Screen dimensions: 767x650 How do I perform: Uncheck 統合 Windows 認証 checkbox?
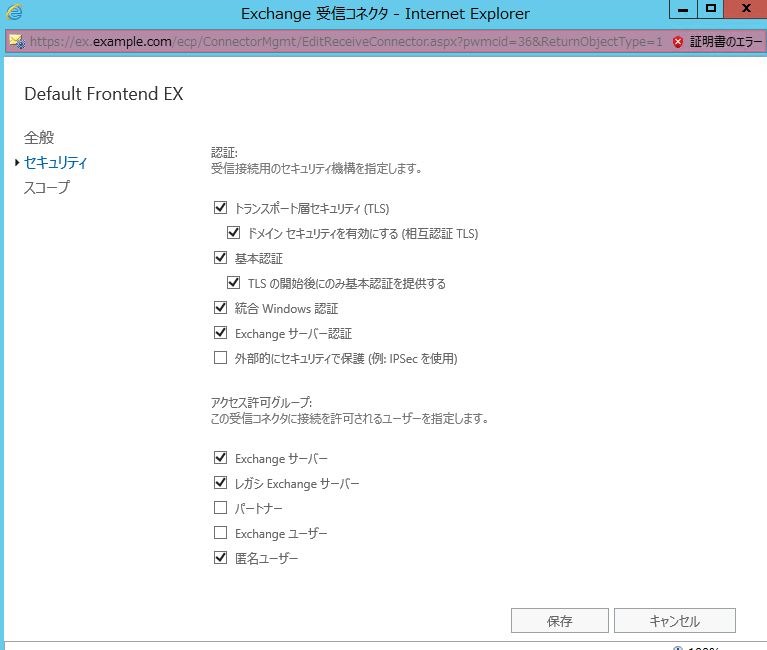tap(221, 307)
